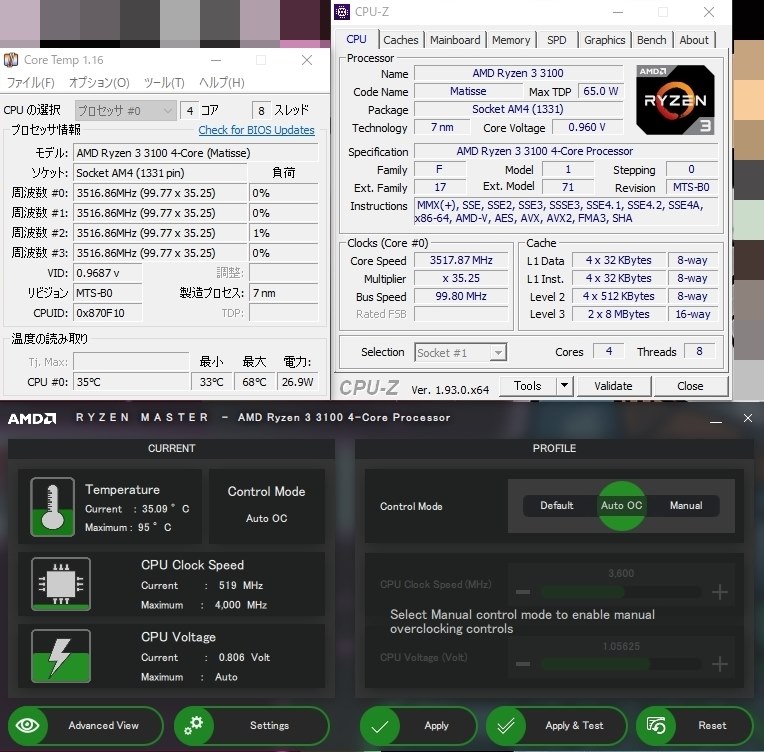
Task: Click the AMD Ryzen 3 logo in CPU-Z
Action: point(675,100)
